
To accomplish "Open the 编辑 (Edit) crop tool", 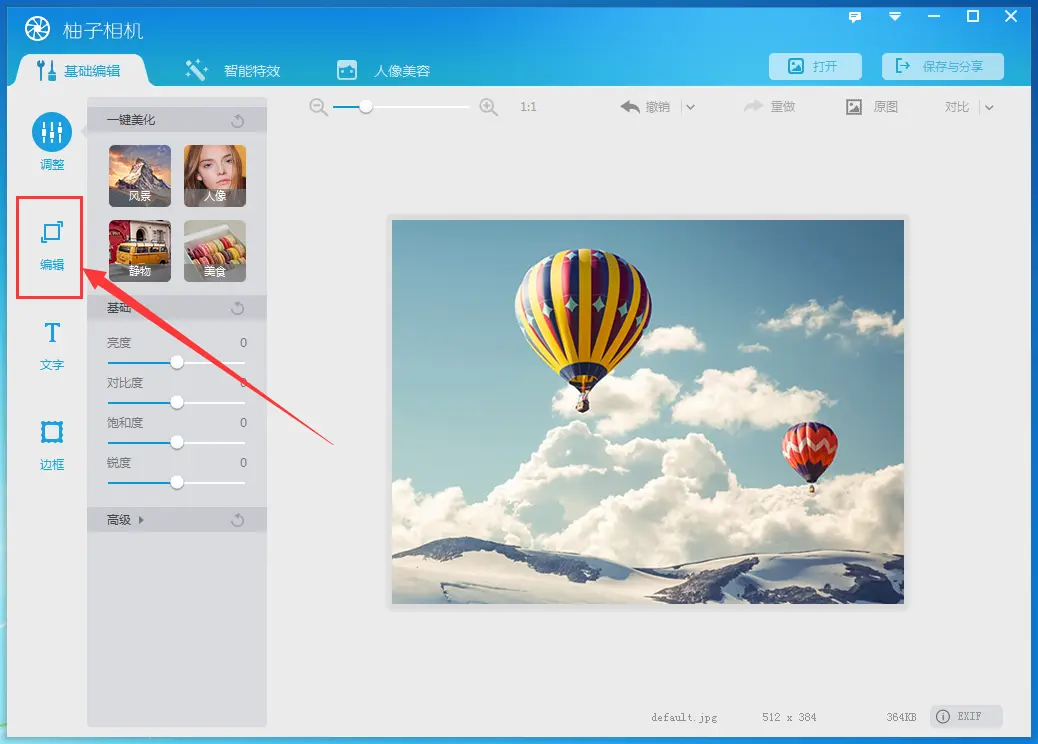I will tap(52, 234).
